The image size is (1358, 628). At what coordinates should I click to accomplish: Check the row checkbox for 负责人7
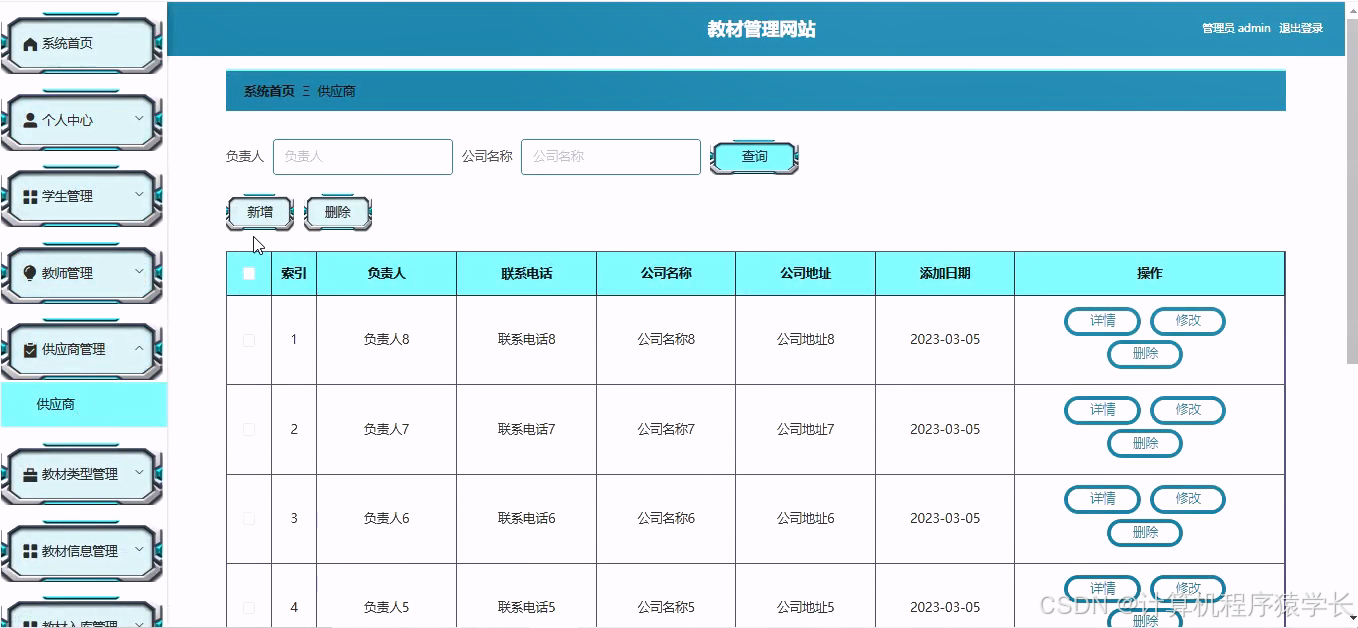coord(249,429)
